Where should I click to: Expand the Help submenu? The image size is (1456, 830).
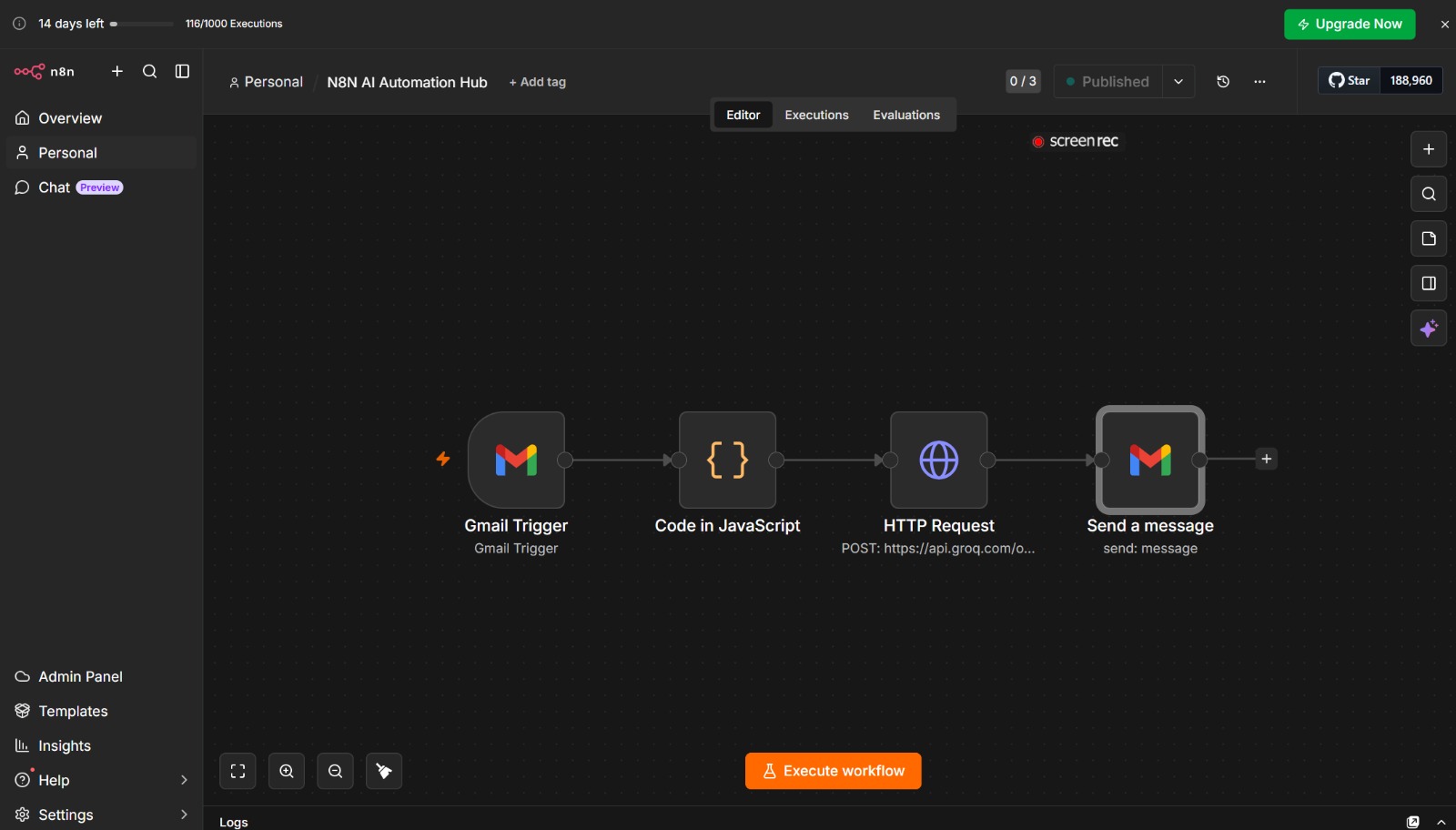(184, 780)
